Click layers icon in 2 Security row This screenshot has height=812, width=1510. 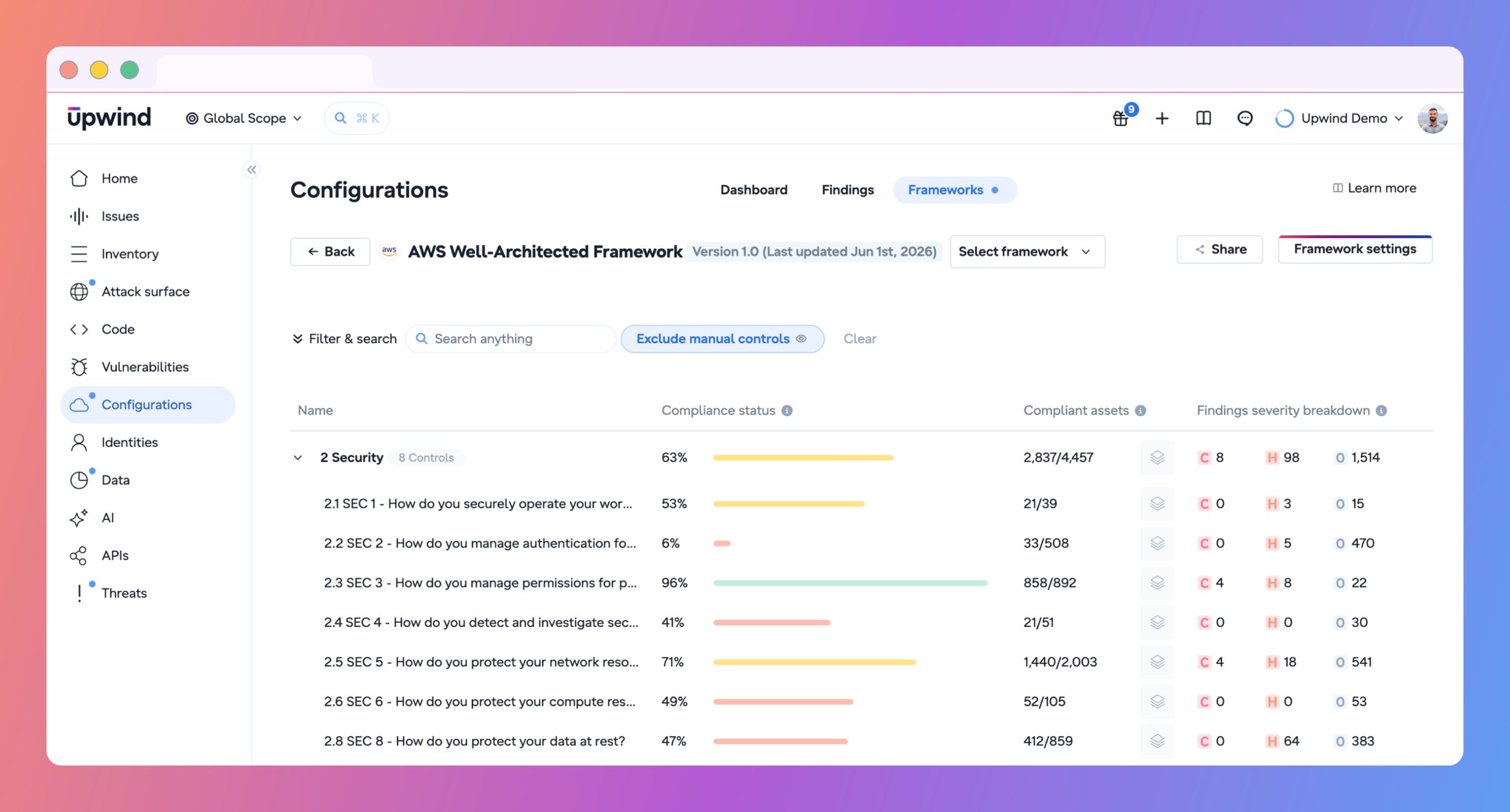[x=1157, y=458]
